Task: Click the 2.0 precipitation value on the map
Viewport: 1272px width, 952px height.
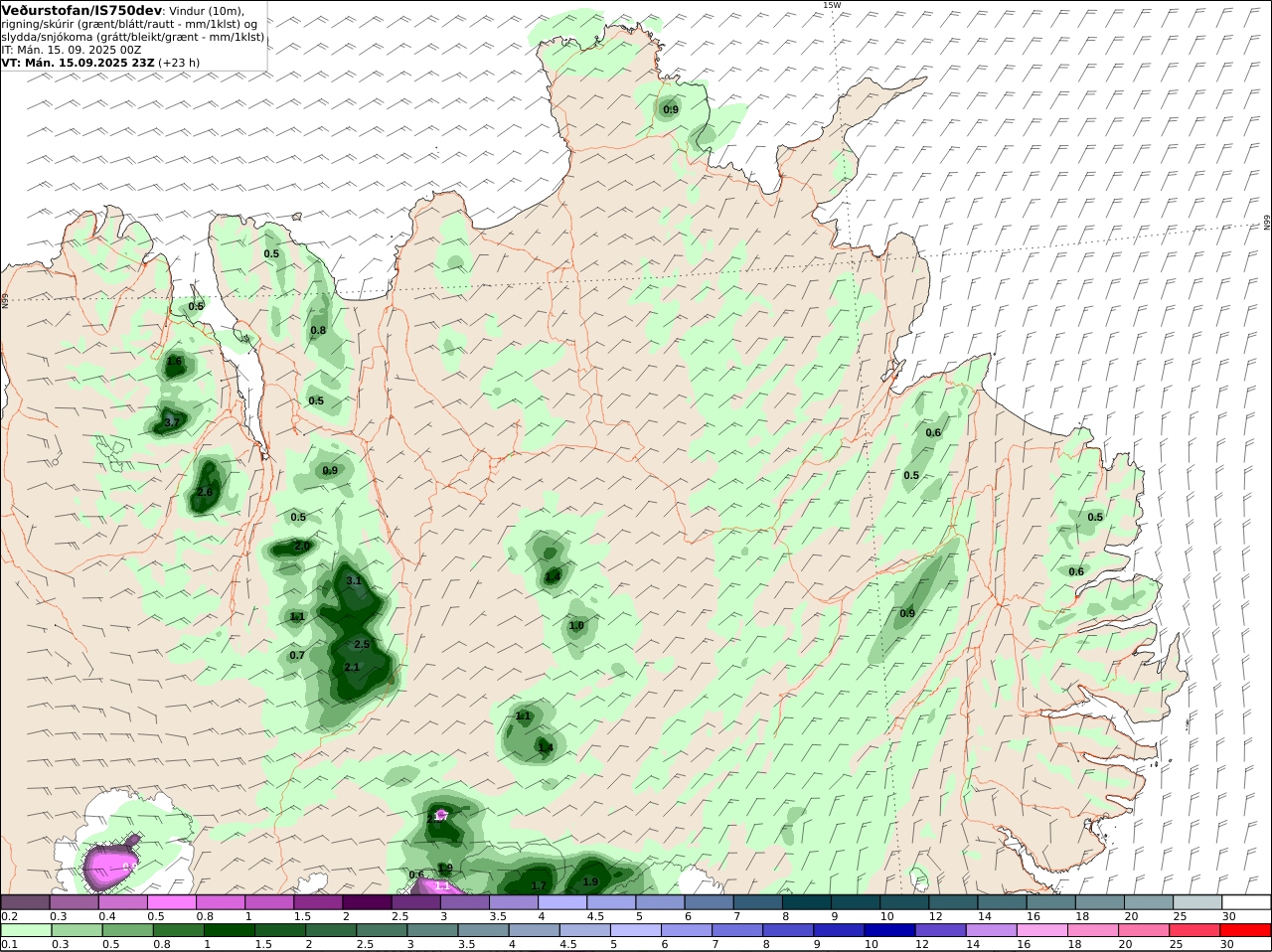Action: point(302,546)
